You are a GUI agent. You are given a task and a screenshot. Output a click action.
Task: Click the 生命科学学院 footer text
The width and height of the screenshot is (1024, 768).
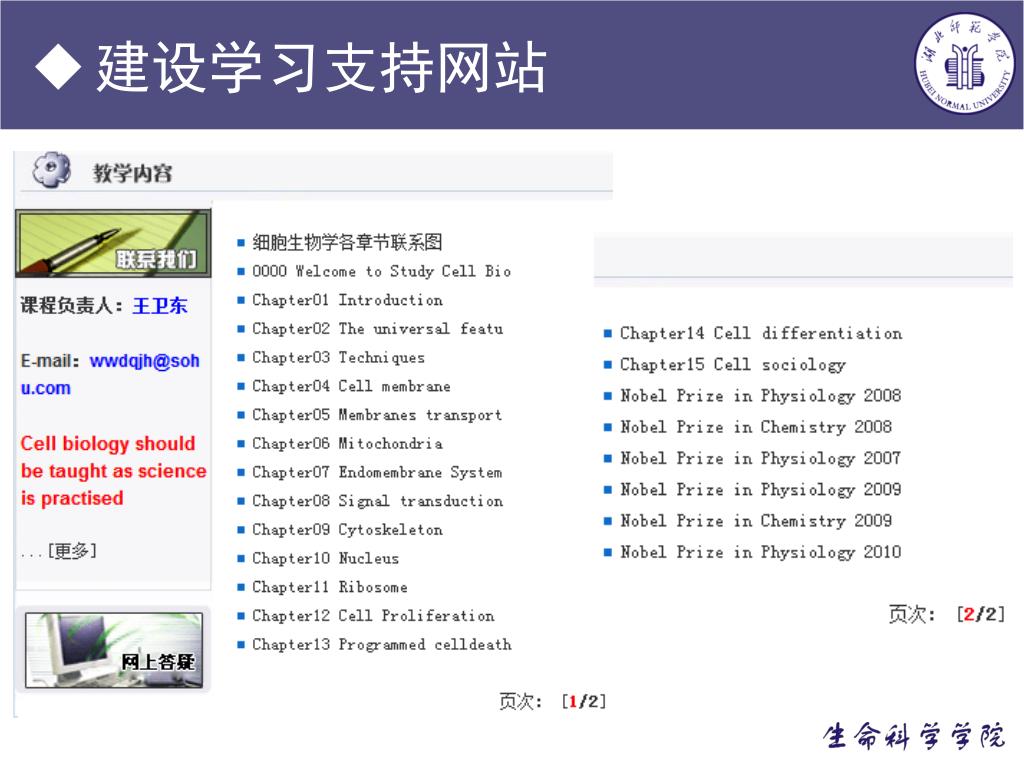[x=913, y=736]
